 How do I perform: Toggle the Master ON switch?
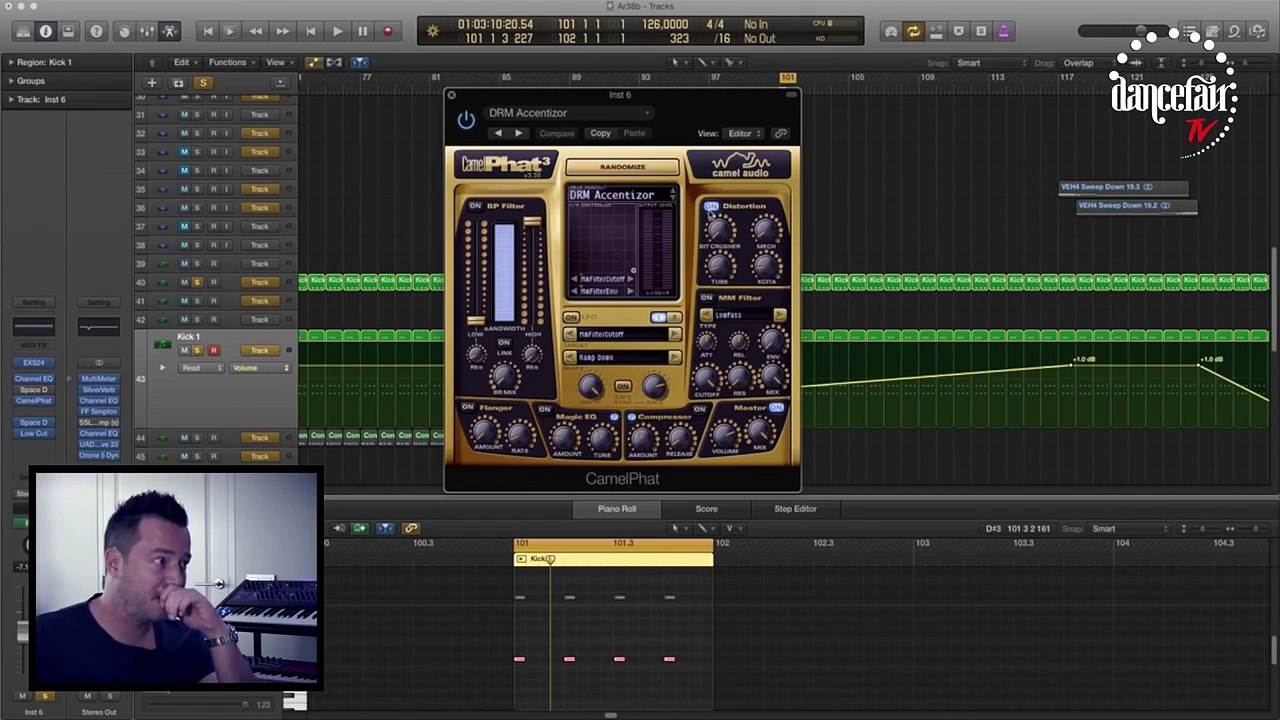click(776, 408)
